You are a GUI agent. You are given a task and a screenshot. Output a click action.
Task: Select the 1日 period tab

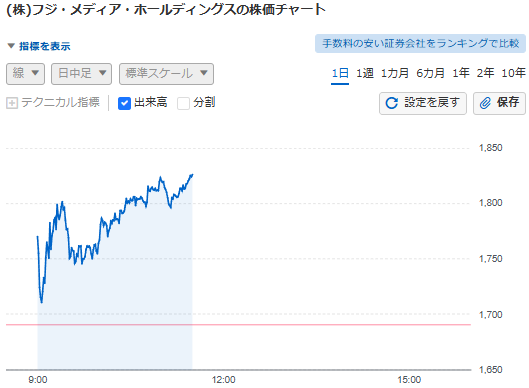pyautogui.click(x=340, y=73)
